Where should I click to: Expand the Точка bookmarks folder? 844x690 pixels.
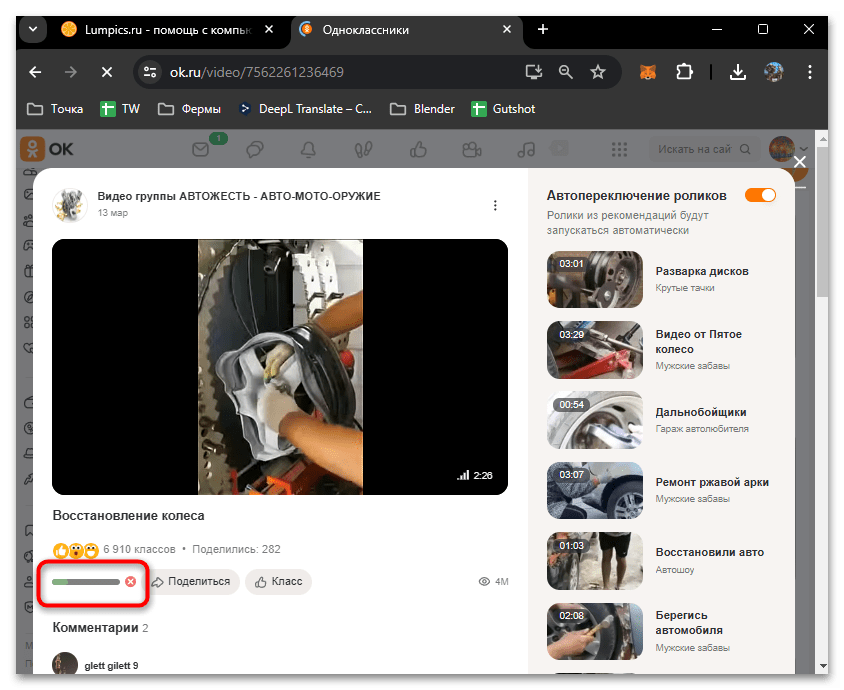click(x=53, y=109)
